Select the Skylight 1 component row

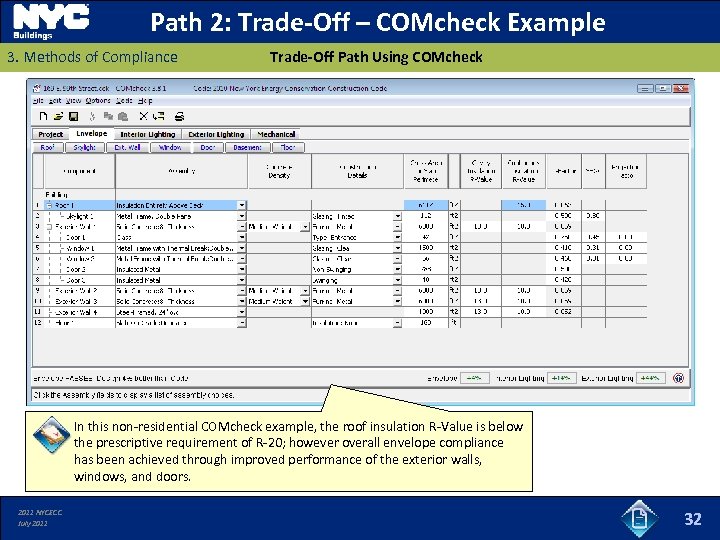[x=79, y=216]
